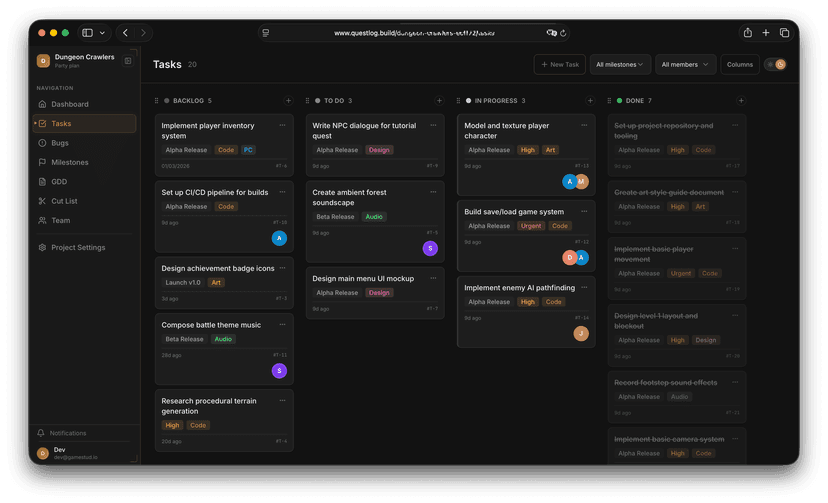Image resolution: width=828 pixels, height=503 pixels.
Task: Open options for Set up project repository card
Action: [736, 125]
